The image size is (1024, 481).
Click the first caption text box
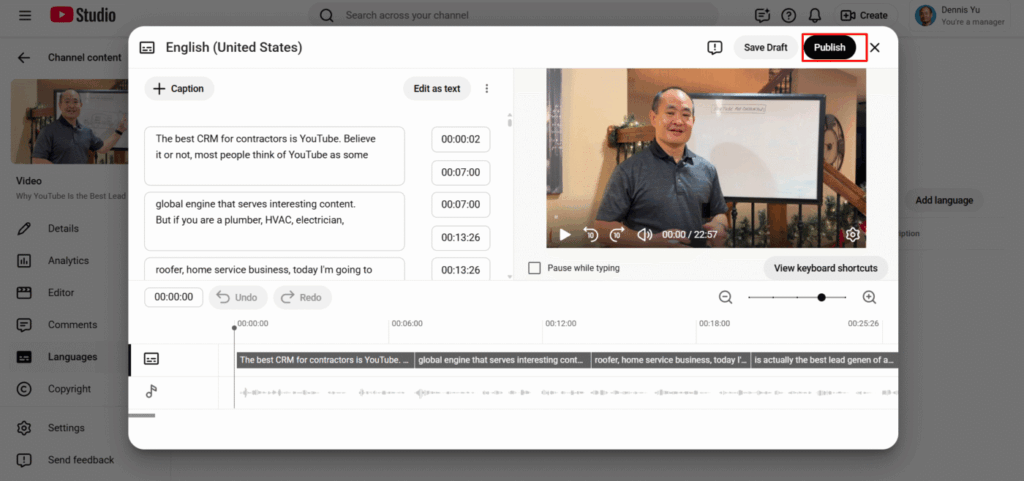tap(274, 155)
